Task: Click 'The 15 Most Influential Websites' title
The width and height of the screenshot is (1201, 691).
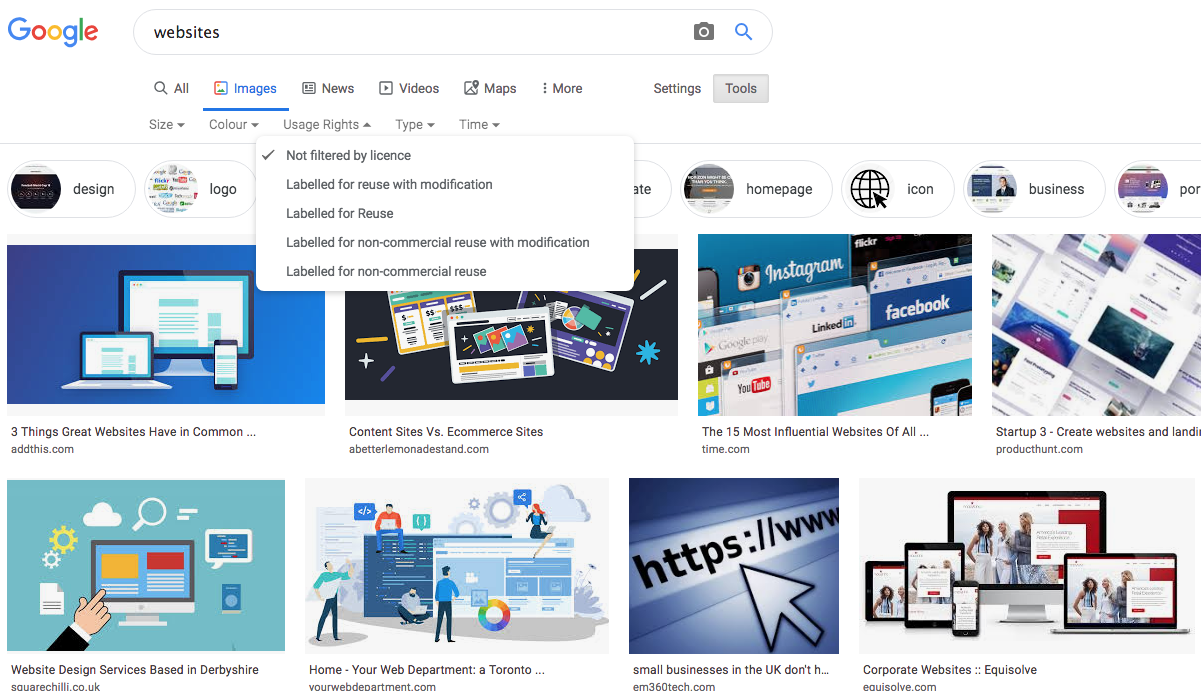Action: [815, 432]
